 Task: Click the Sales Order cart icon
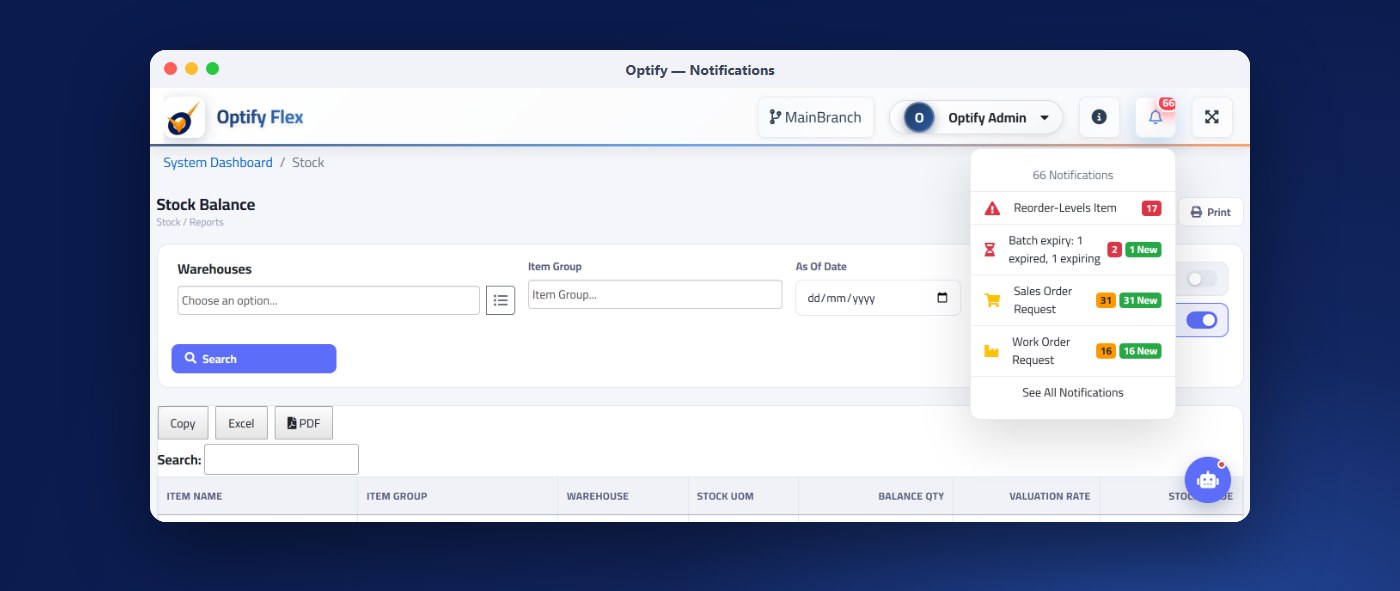[x=992, y=300]
